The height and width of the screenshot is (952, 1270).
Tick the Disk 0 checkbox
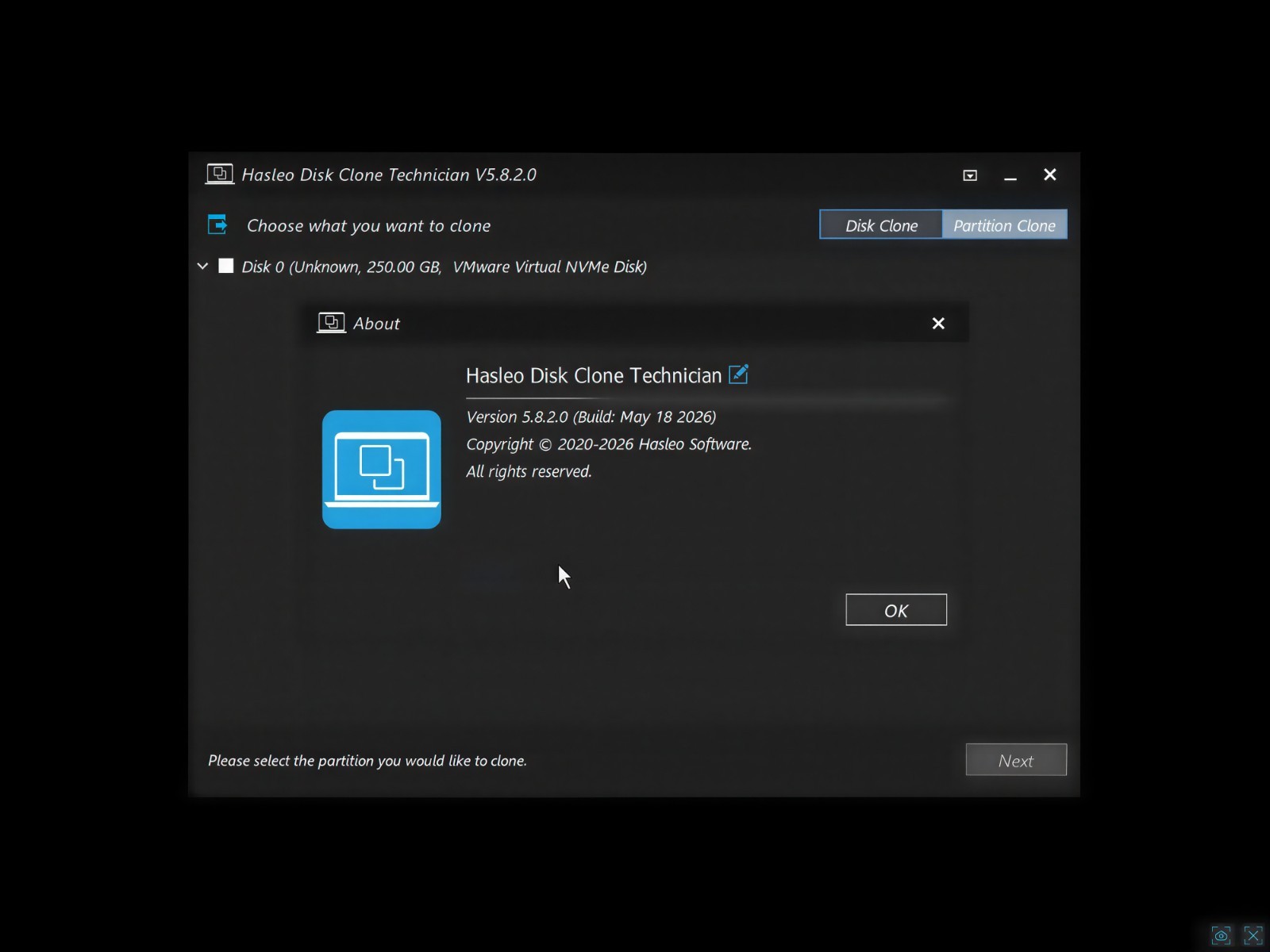click(x=226, y=266)
